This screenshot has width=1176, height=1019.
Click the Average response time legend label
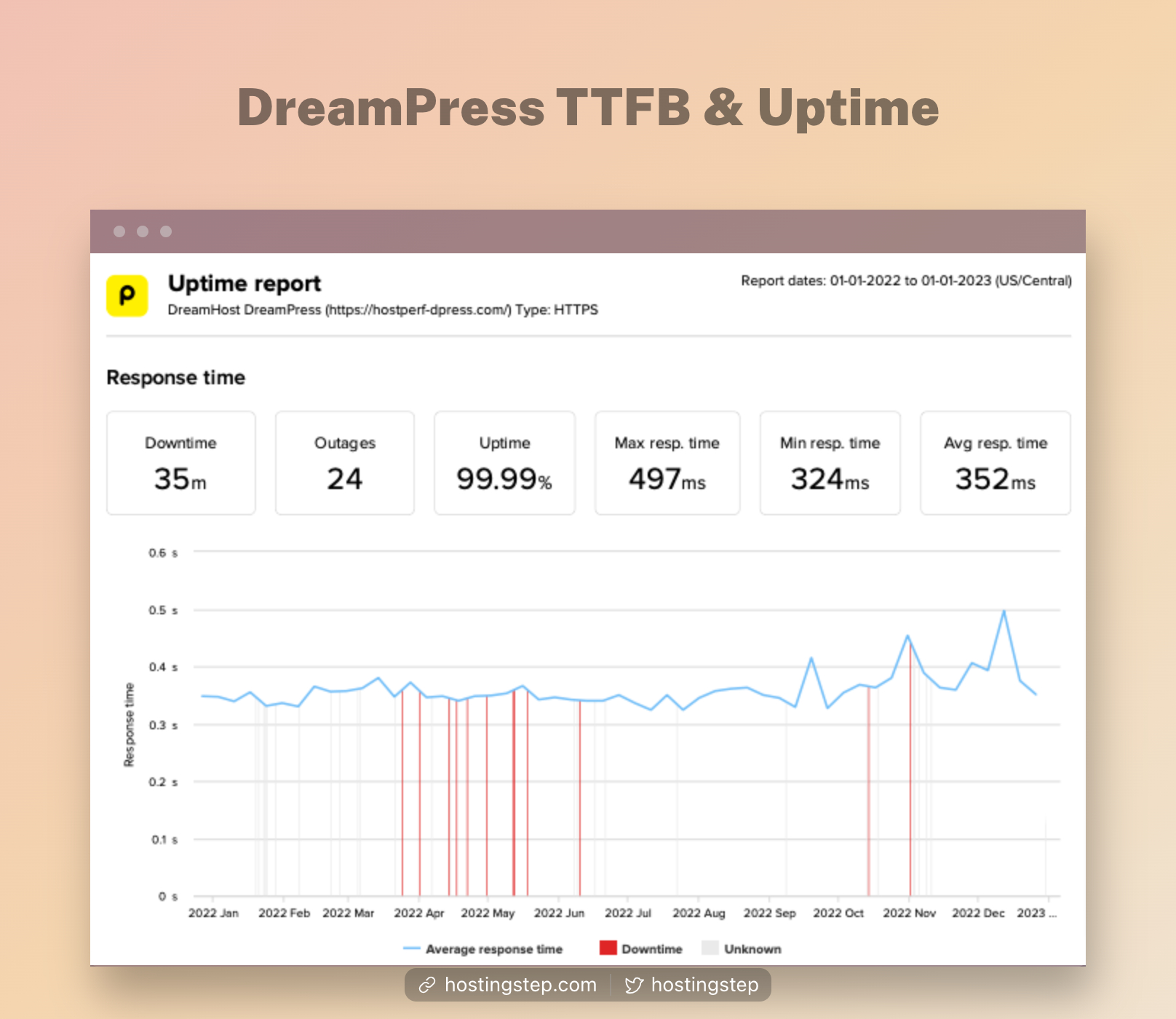click(x=494, y=949)
